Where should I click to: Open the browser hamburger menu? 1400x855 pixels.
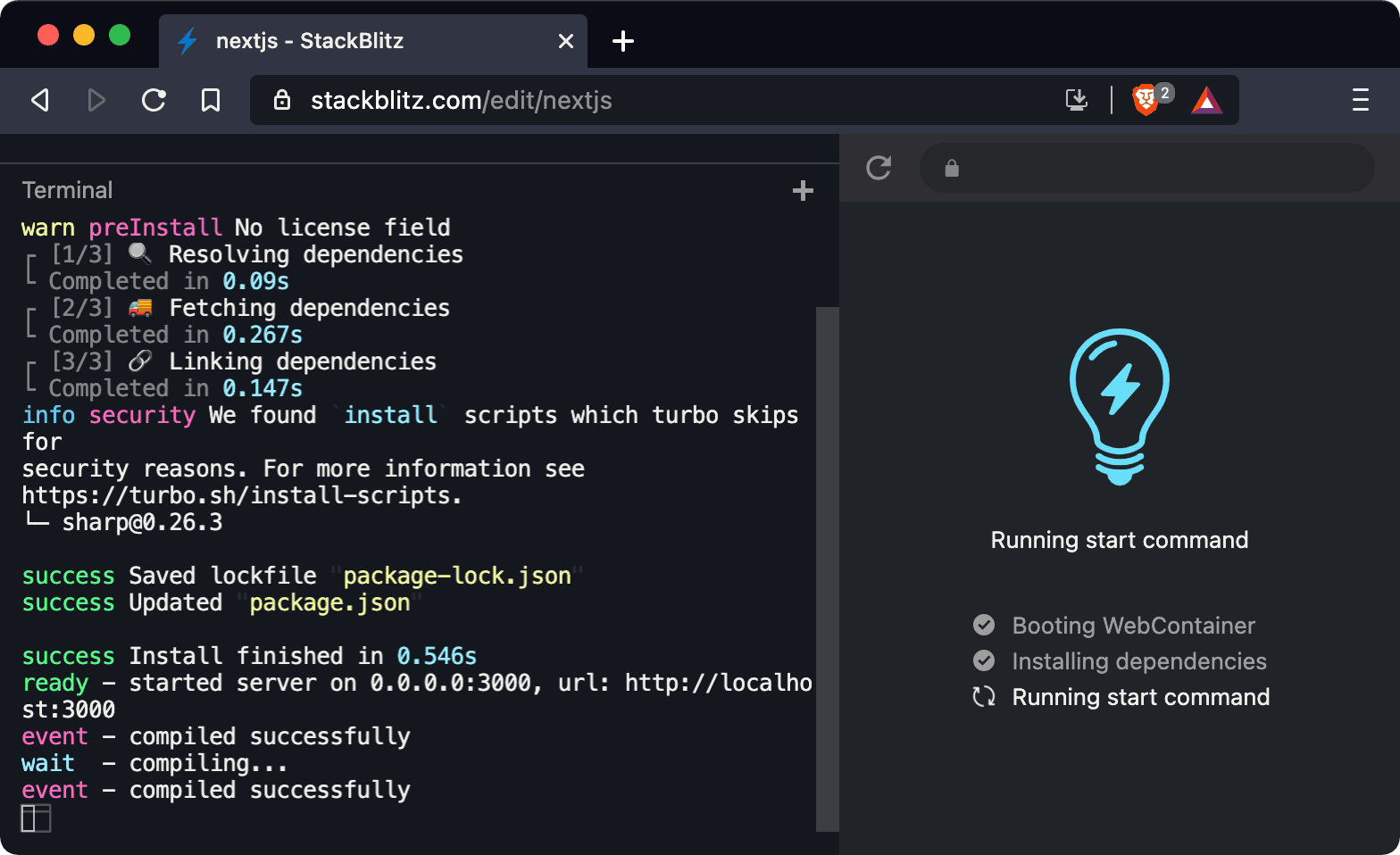click(1360, 100)
